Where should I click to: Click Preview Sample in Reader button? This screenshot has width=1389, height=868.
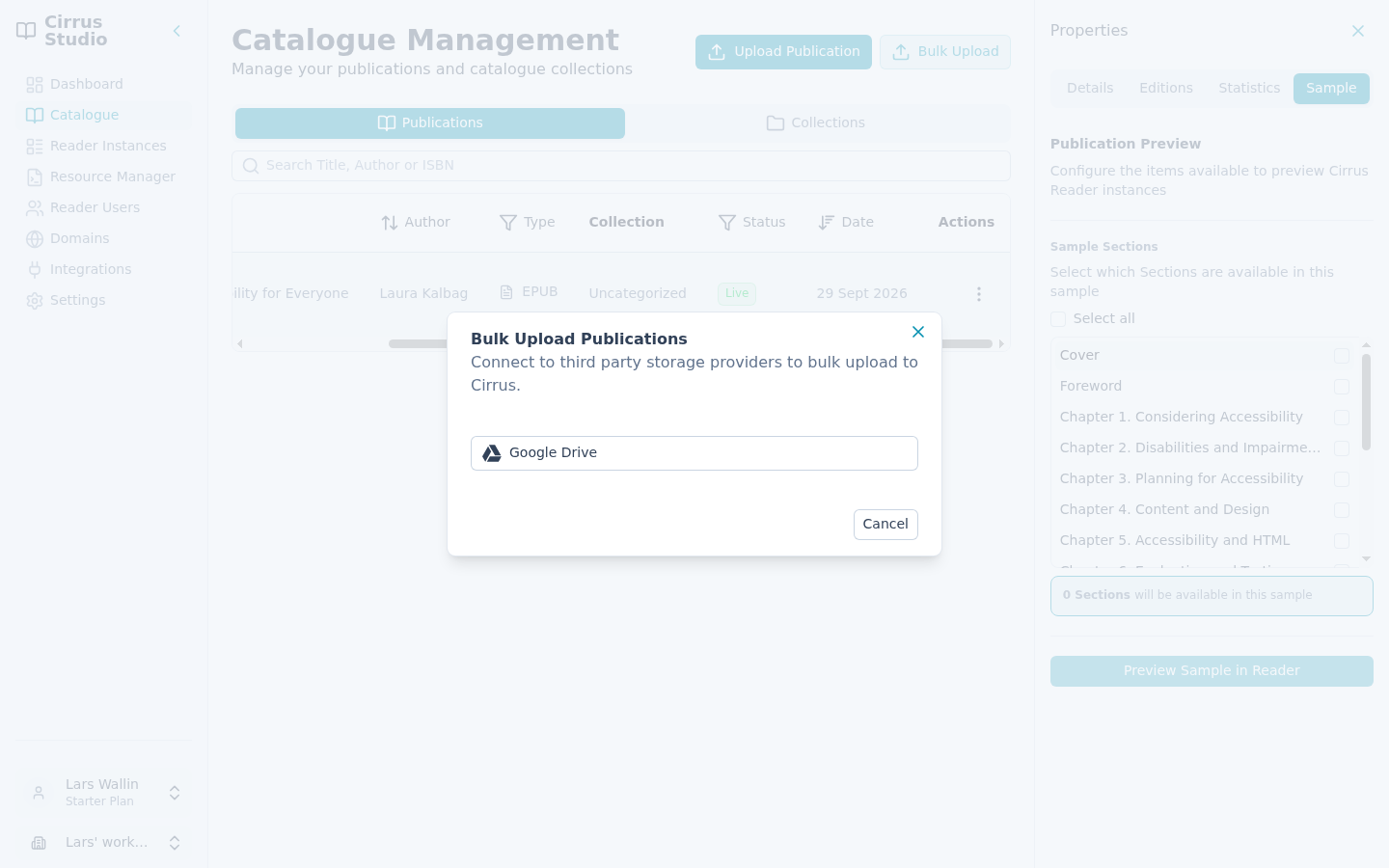pyautogui.click(x=1212, y=671)
